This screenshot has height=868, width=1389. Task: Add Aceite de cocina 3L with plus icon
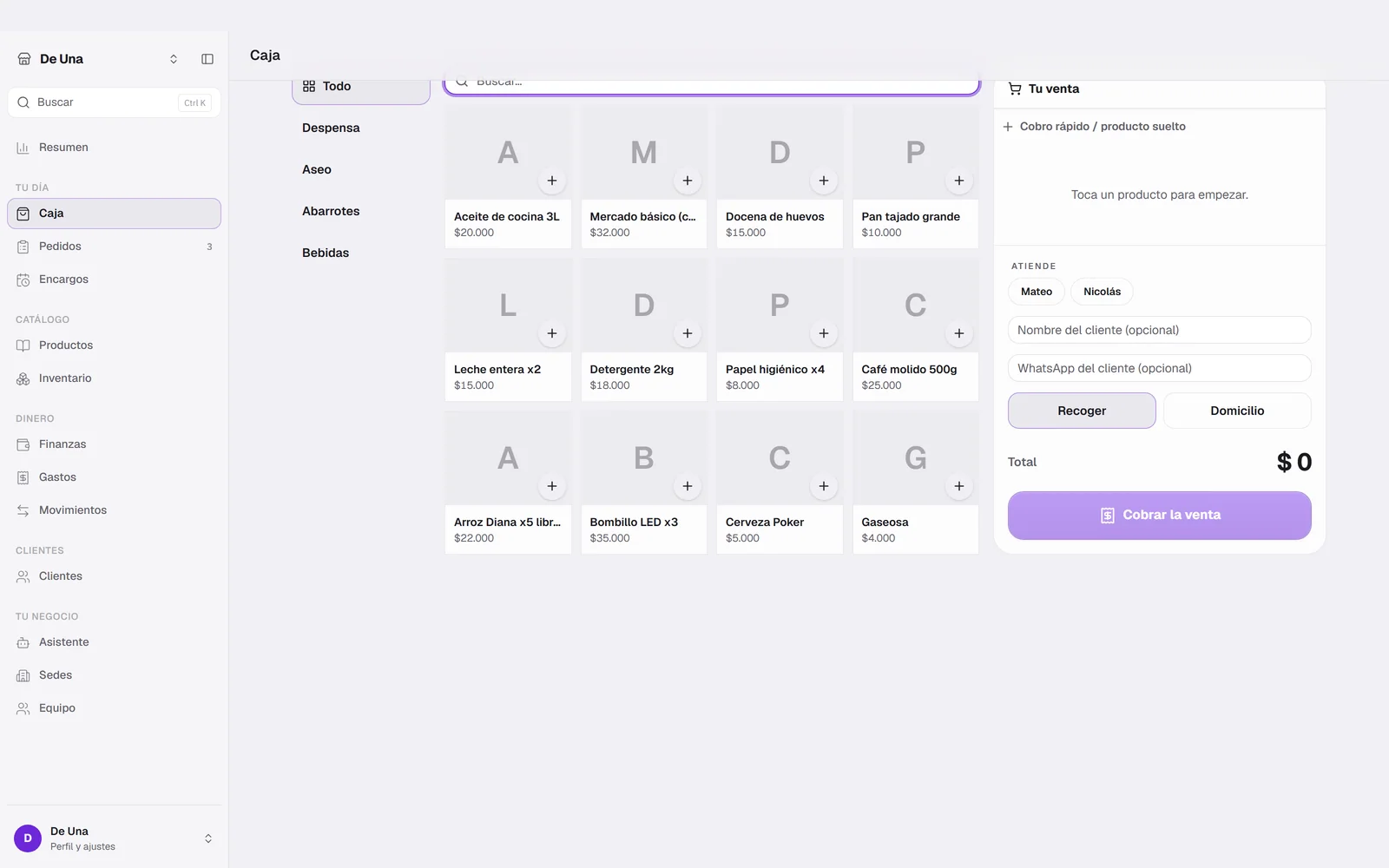[552, 181]
